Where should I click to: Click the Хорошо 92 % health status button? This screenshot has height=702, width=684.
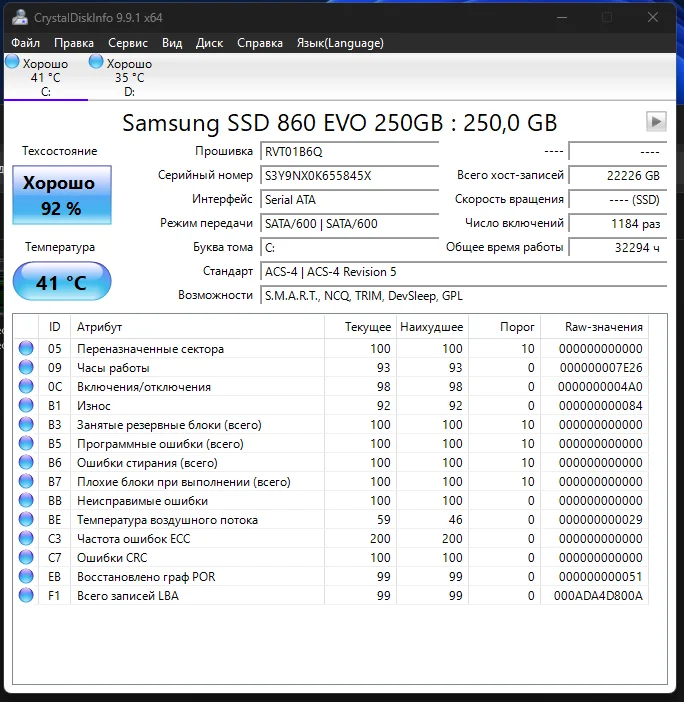(62, 195)
